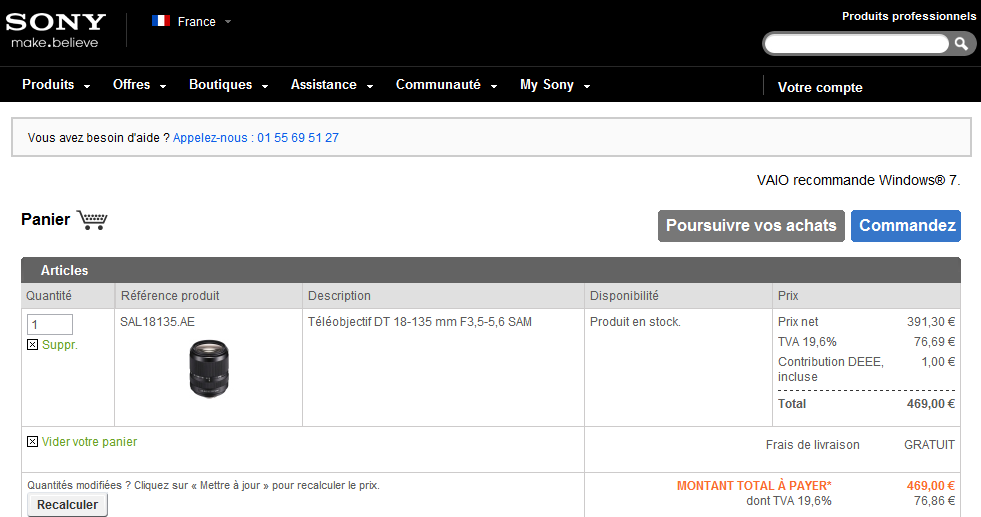The height and width of the screenshot is (517, 981).
Task: Click Frais de livraison GRATUIT value
Action: [929, 445]
